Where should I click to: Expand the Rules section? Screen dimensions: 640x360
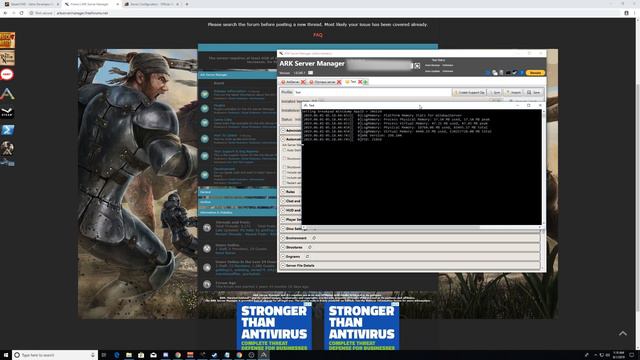[x=283, y=191]
